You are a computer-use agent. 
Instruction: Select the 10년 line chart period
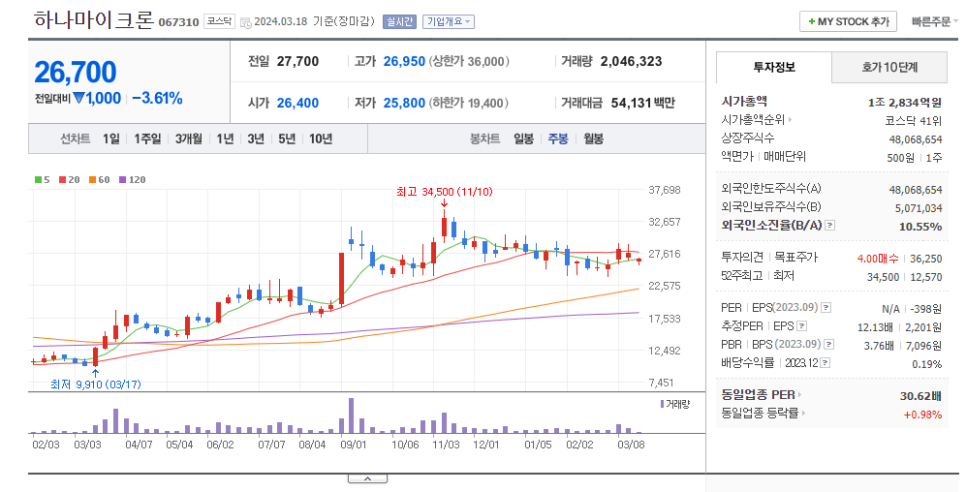pos(320,139)
